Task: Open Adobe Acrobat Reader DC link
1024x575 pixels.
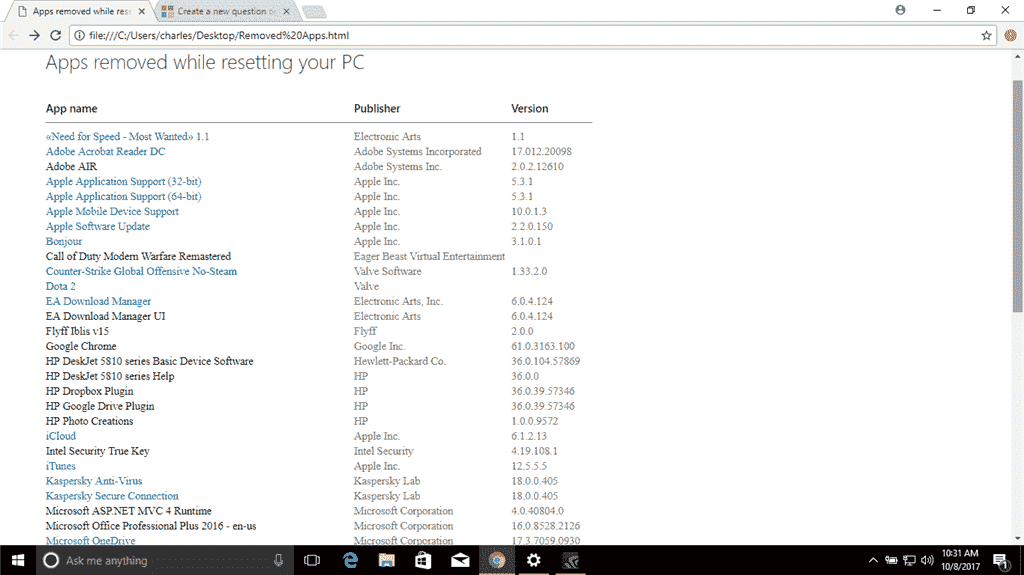Action: click(105, 152)
